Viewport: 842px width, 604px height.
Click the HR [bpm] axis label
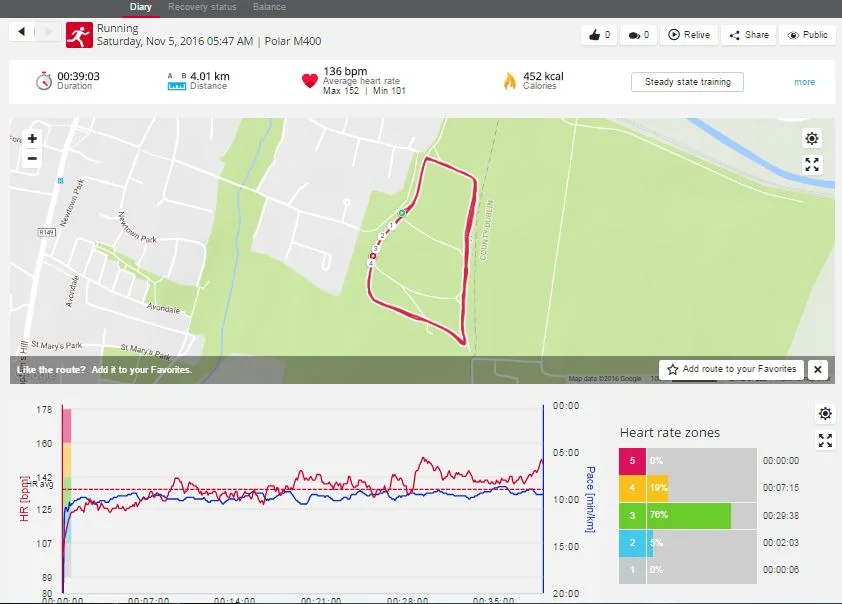coord(24,499)
